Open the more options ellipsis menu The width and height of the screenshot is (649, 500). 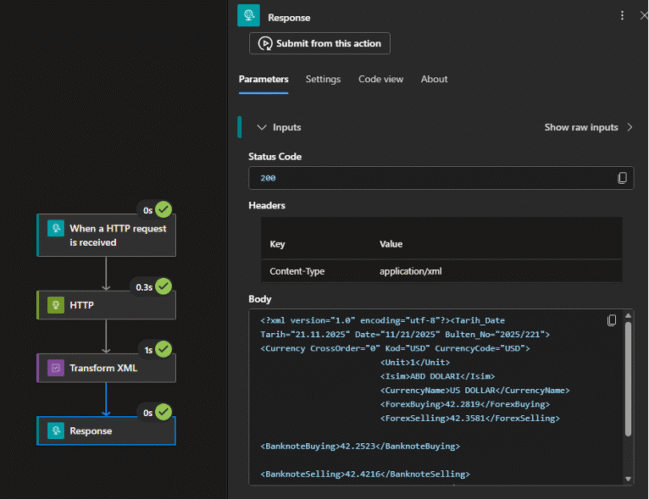pyautogui.click(x=622, y=16)
